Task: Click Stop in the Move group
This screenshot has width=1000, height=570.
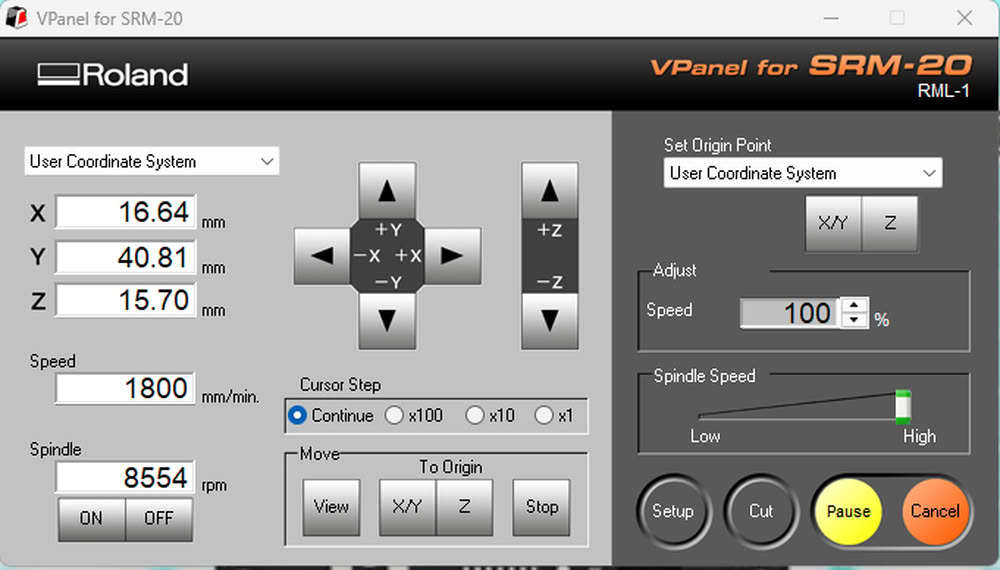Action: (x=541, y=507)
